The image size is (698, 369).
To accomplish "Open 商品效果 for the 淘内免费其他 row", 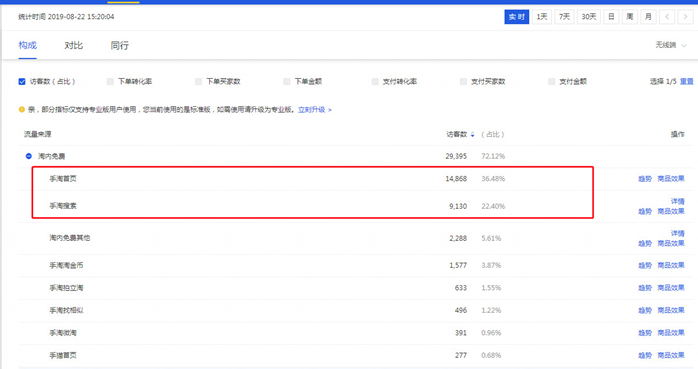I will pos(671,243).
